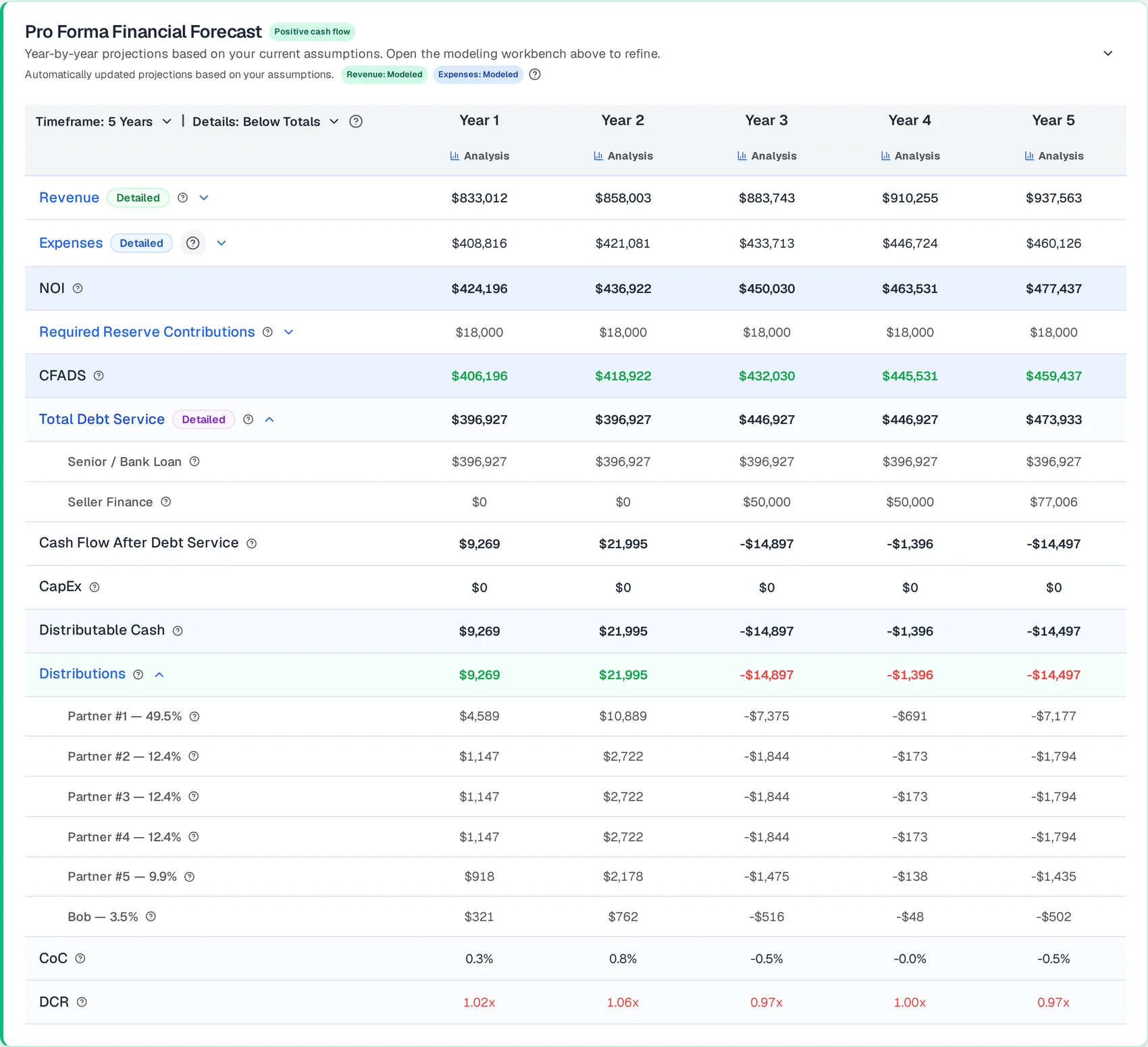Select Year 2 DCR value 1.06x
This screenshot has height=1047, width=1148.
click(623, 1002)
